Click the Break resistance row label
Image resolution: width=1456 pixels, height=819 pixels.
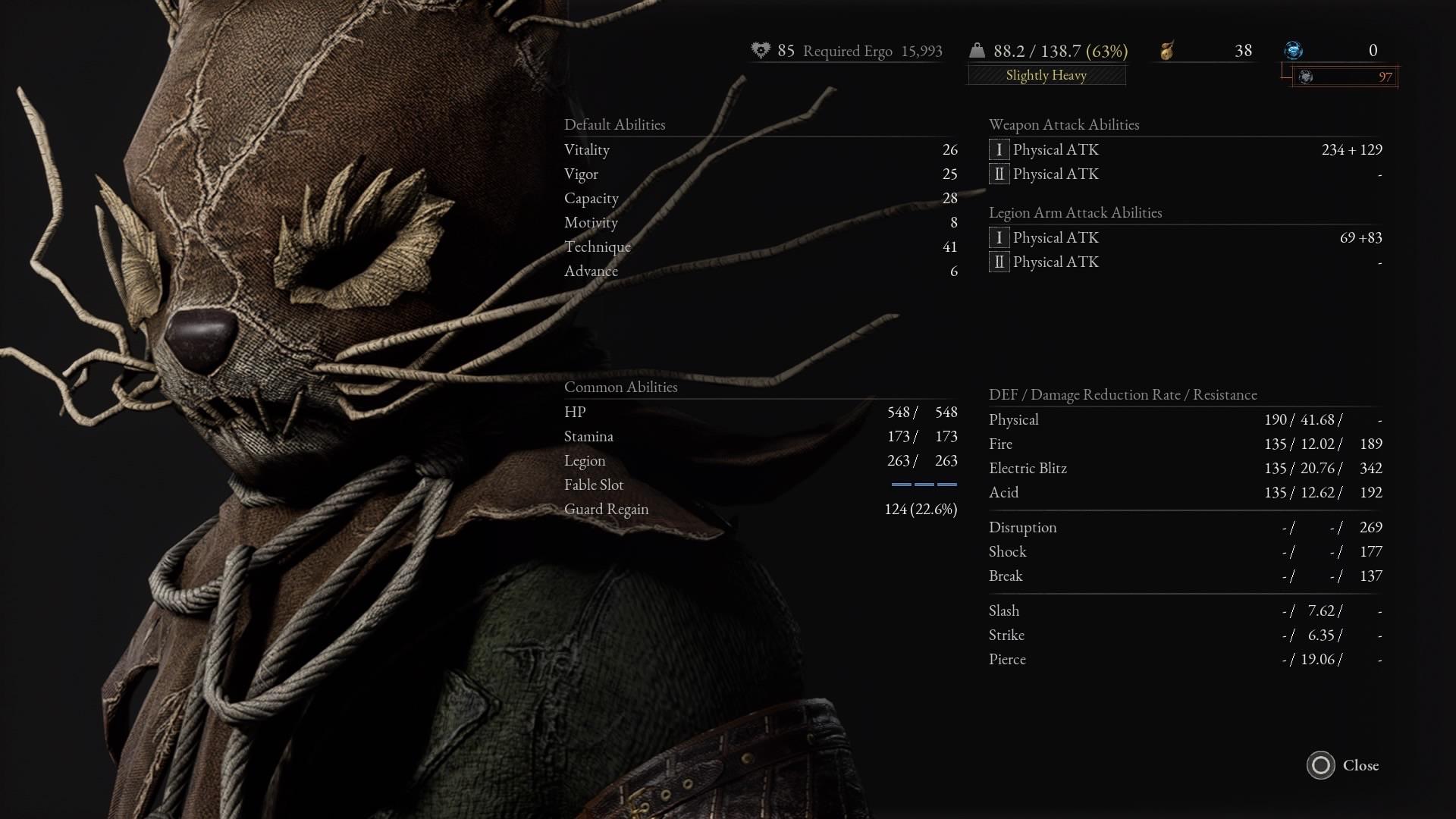(1006, 576)
